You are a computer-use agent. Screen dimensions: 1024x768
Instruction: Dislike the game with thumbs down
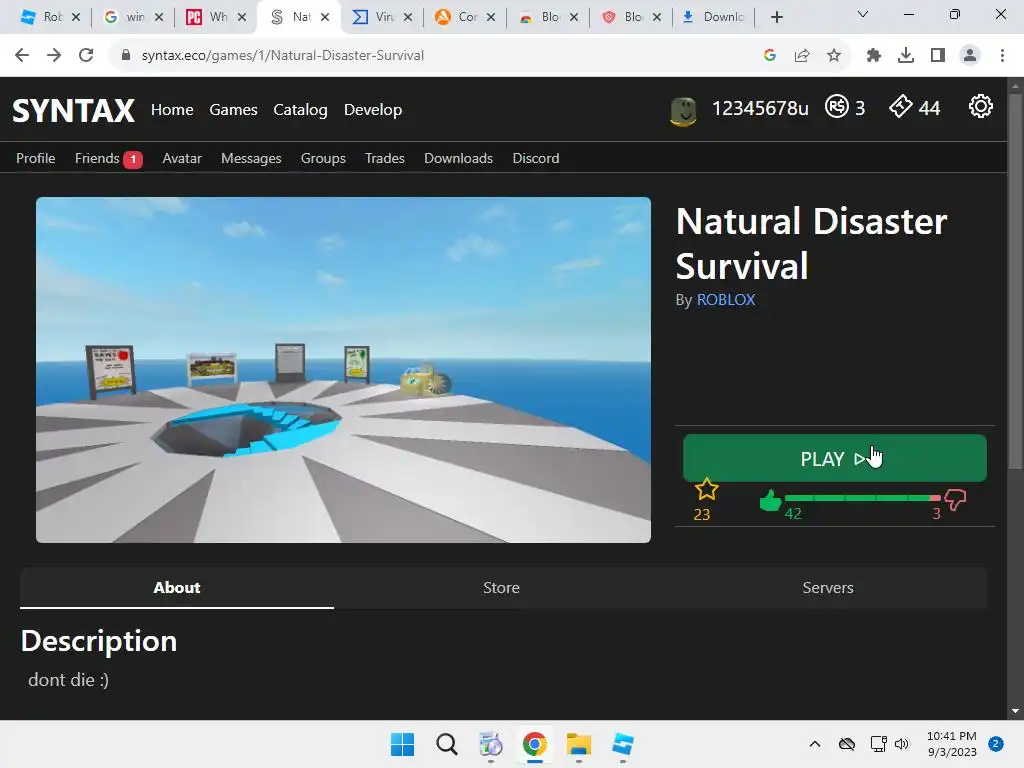pos(955,500)
